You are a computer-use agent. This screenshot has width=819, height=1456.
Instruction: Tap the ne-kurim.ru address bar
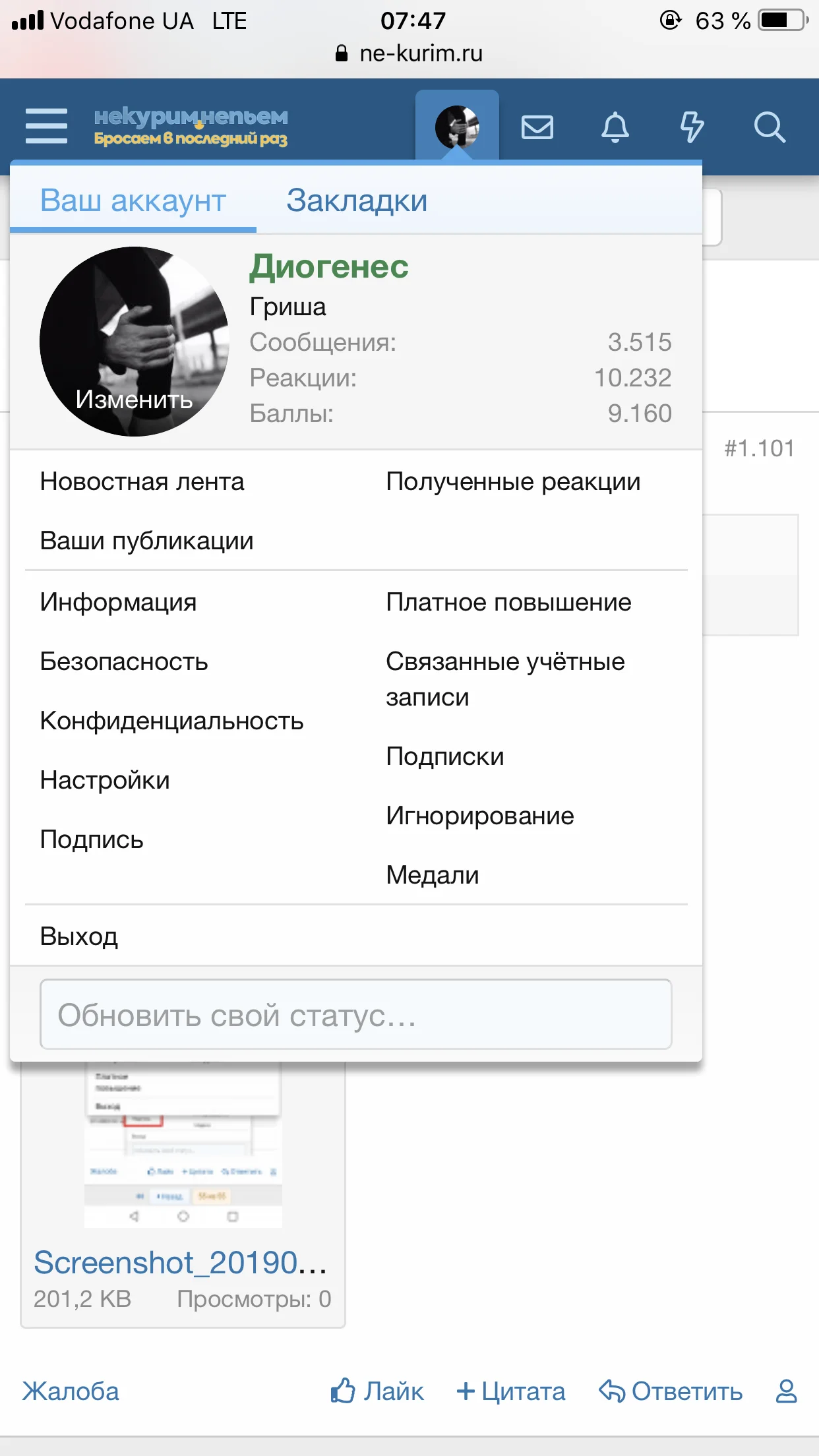pos(409,53)
